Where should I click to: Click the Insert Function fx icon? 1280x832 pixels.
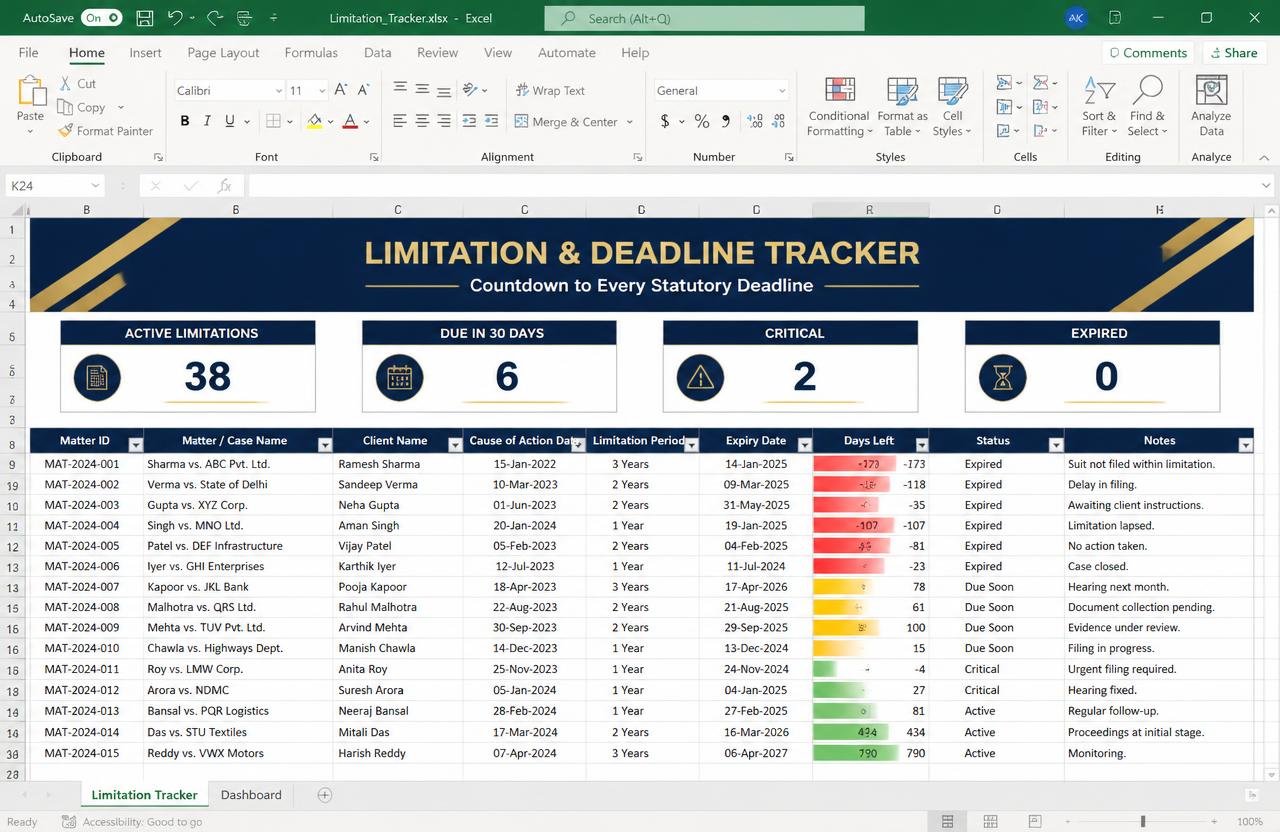coord(225,186)
